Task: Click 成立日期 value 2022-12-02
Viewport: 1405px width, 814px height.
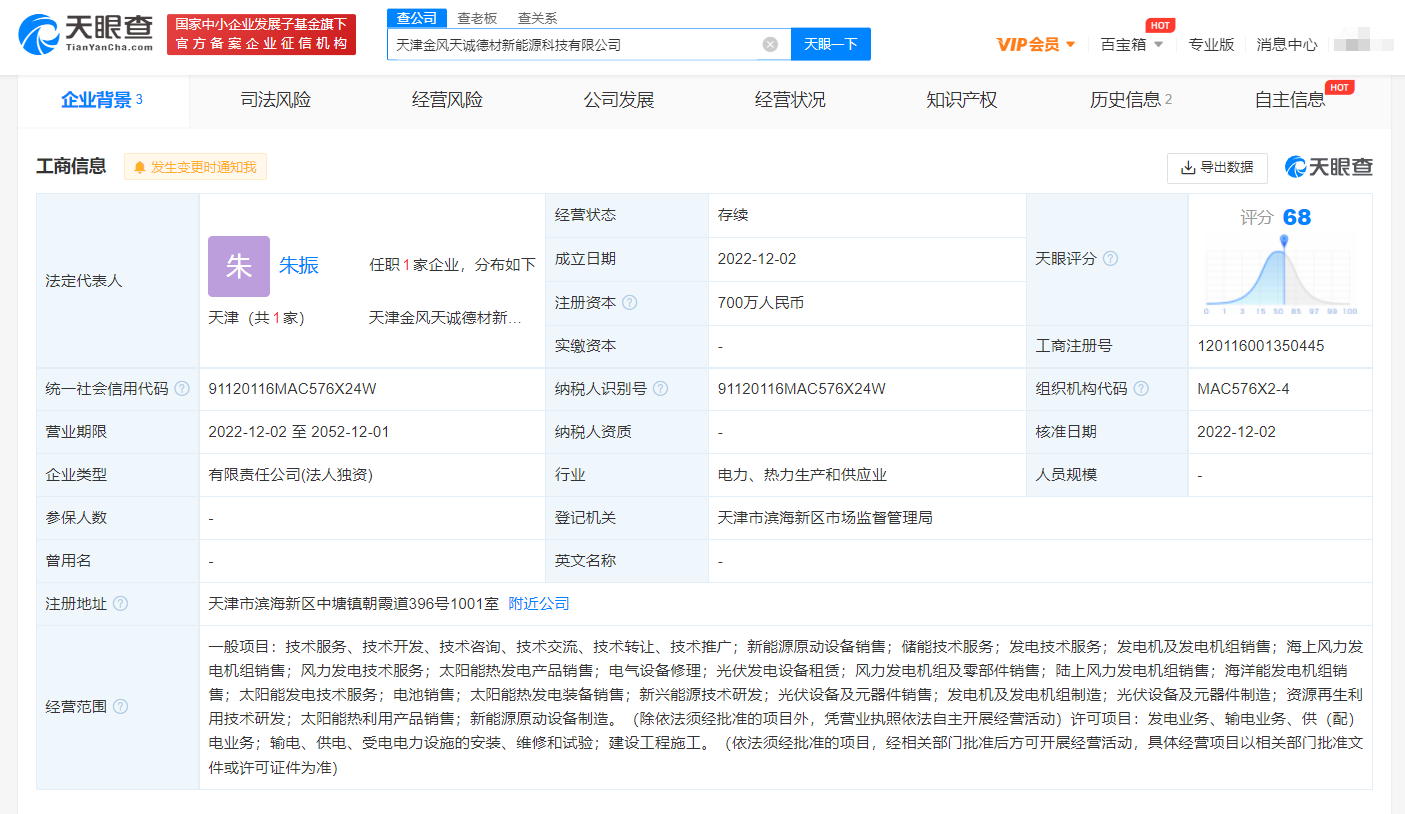Action: (x=757, y=259)
